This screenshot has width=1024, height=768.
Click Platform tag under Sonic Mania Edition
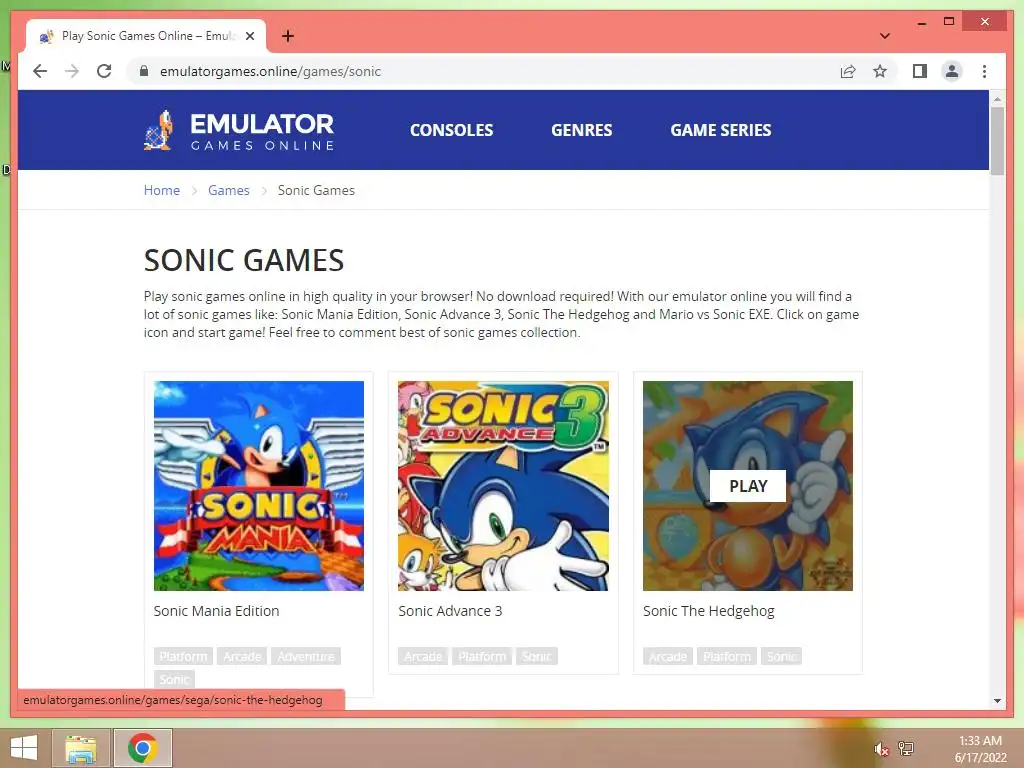pyautogui.click(x=184, y=656)
